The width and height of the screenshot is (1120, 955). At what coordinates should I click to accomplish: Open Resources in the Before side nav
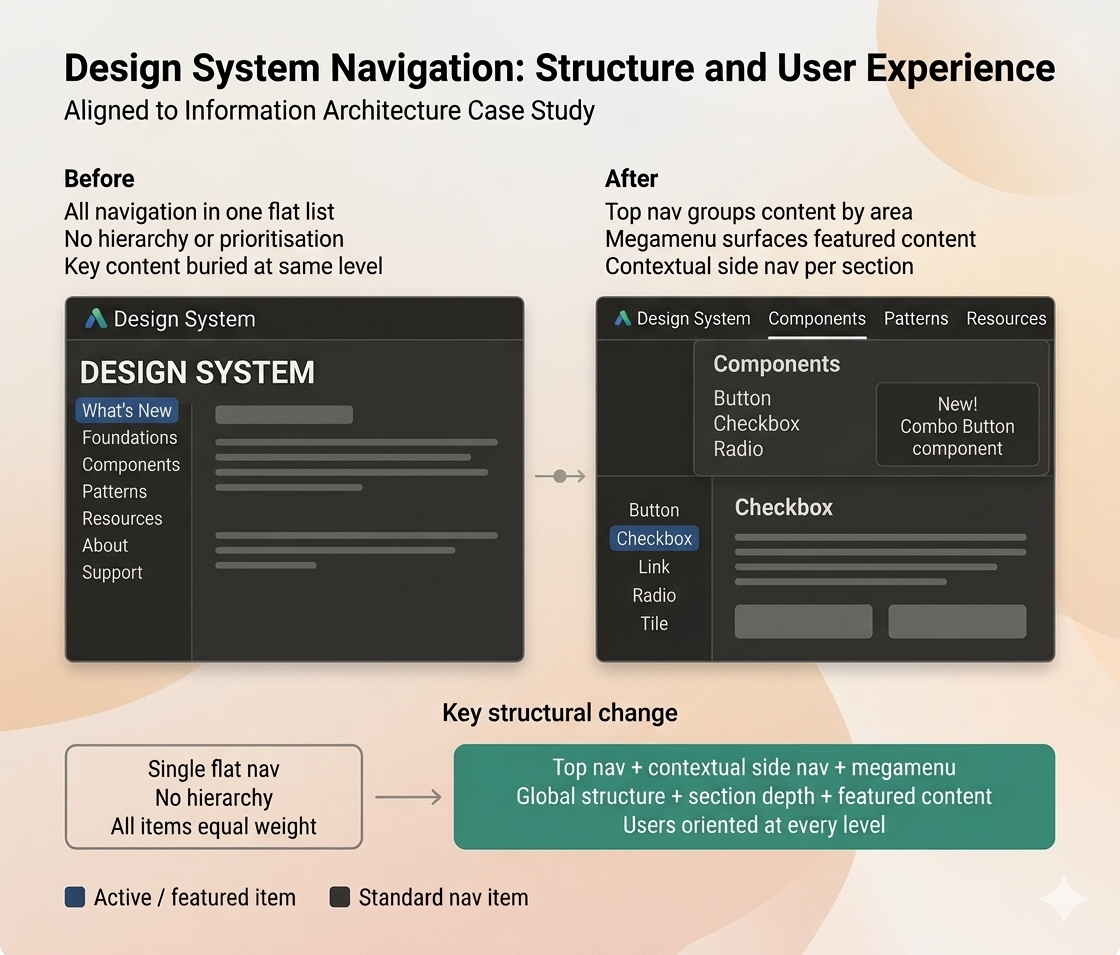[x=122, y=519]
